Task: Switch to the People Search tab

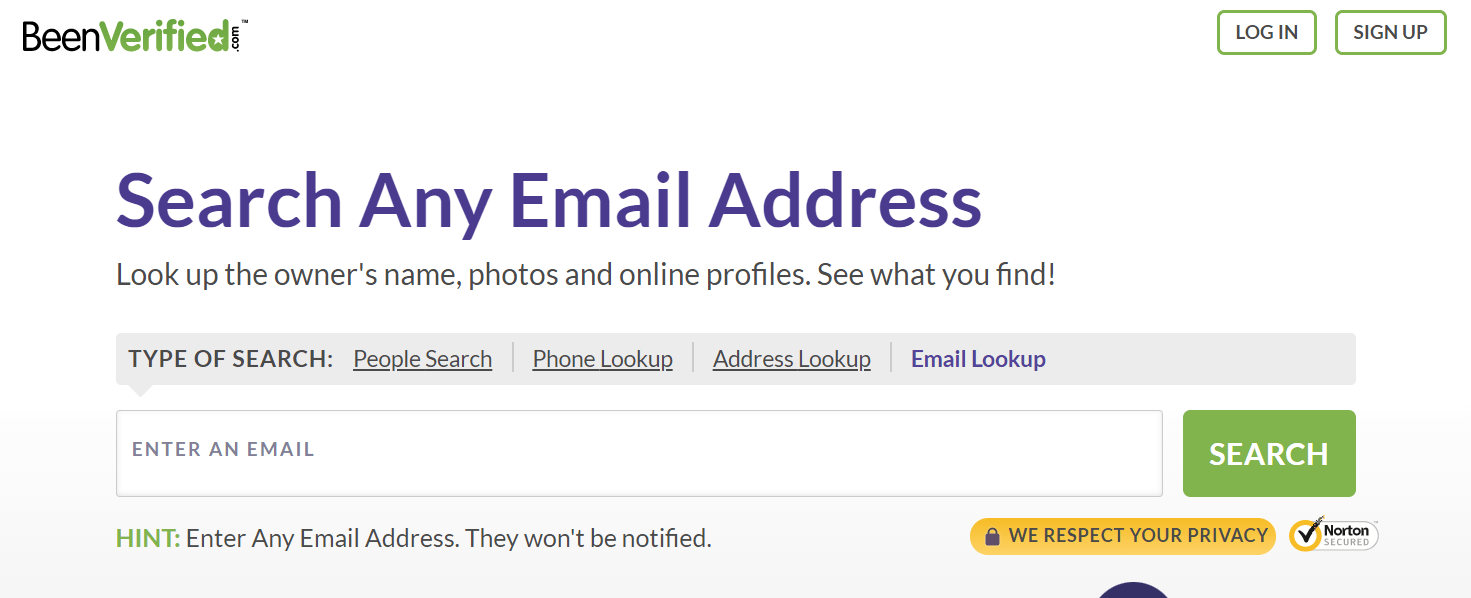Action: pos(422,359)
